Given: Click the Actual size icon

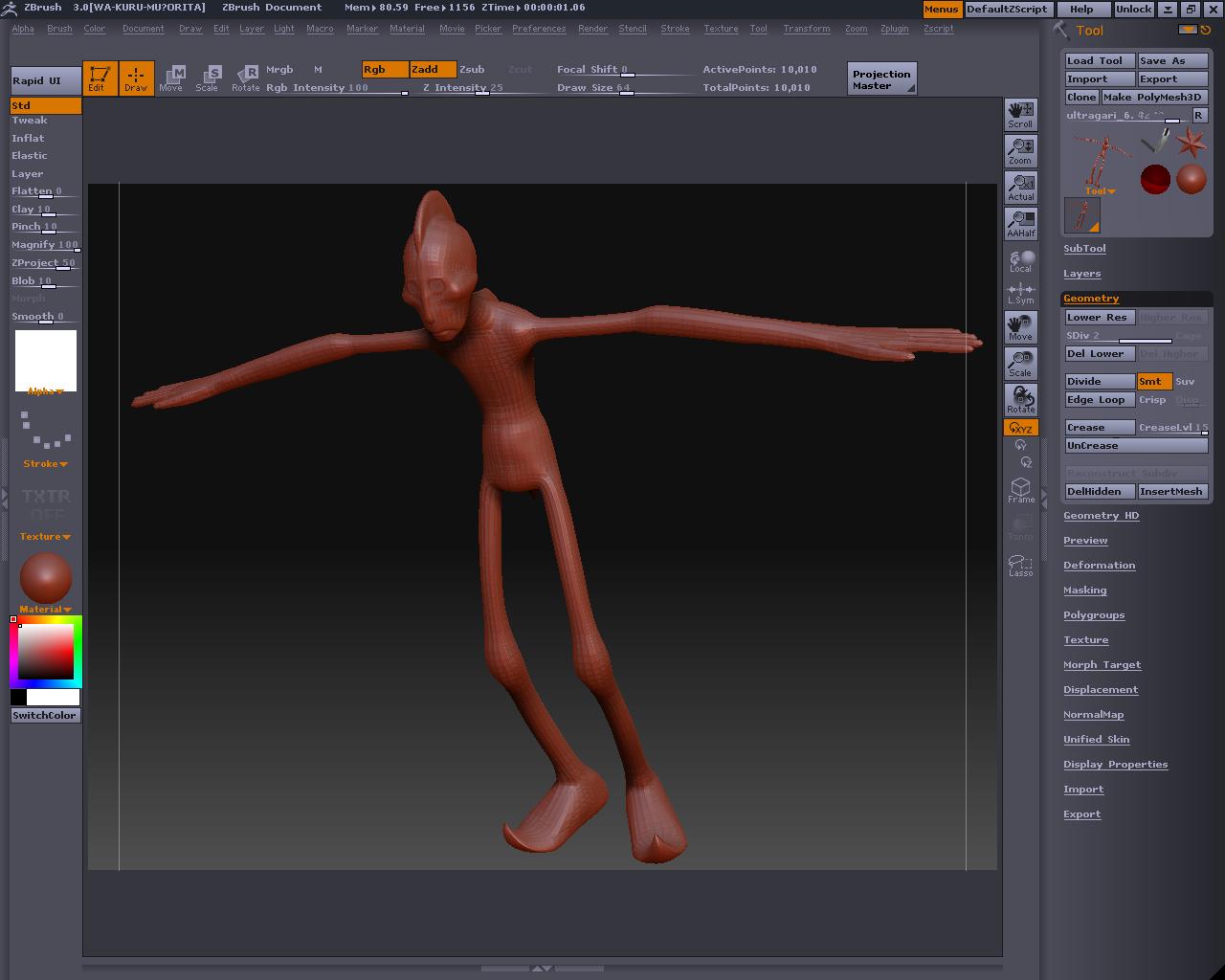Looking at the screenshot, I should click(x=1020, y=187).
